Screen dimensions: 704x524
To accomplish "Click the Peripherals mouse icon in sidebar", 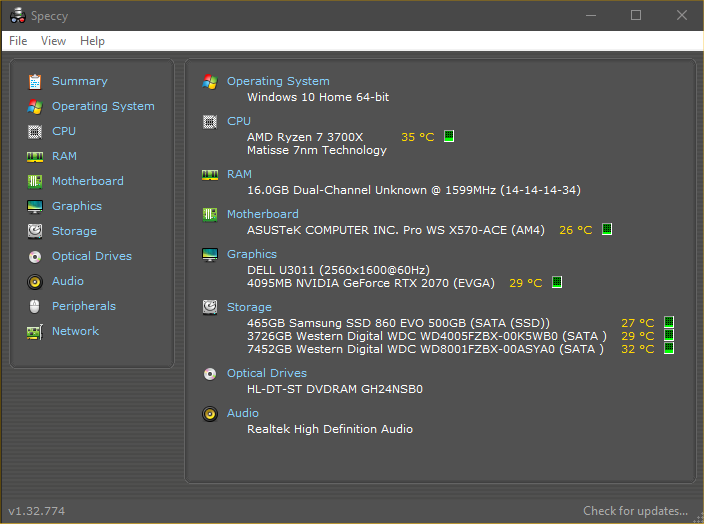I will tap(35, 306).
